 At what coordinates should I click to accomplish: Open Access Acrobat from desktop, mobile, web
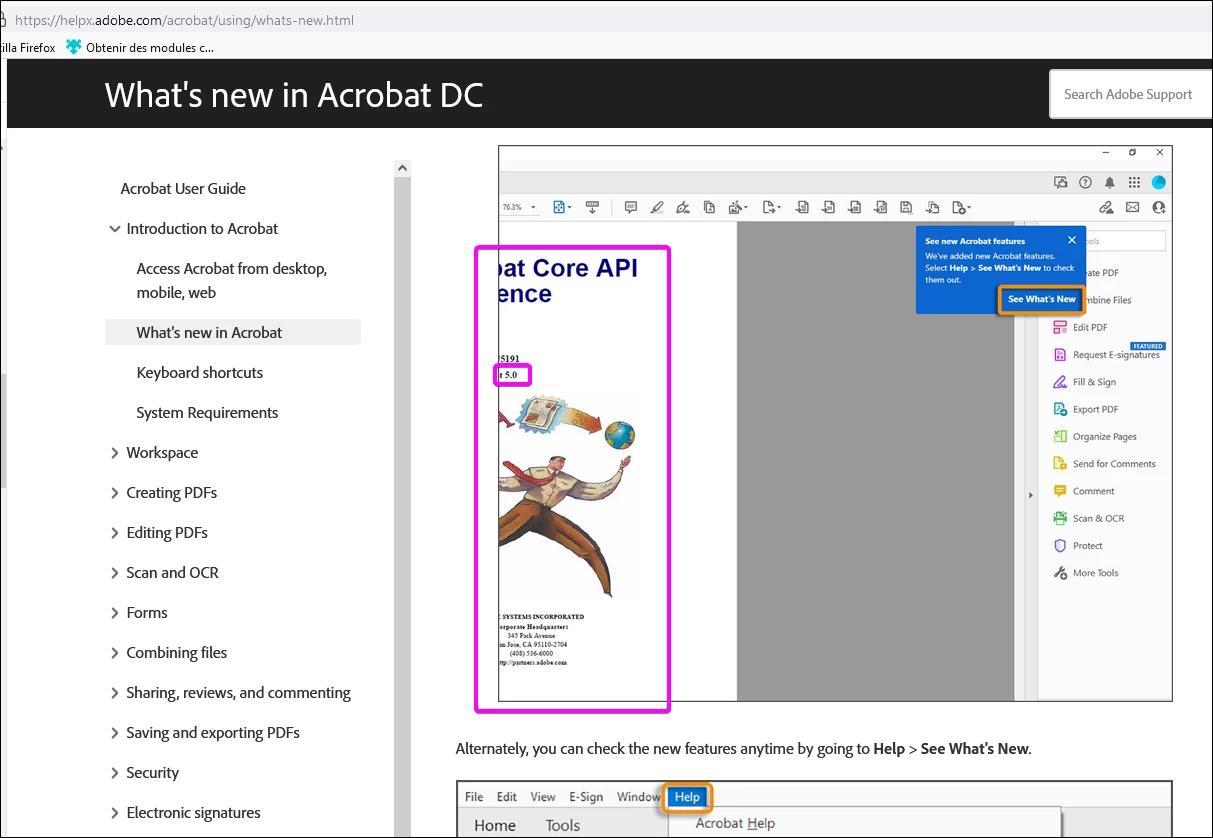tap(232, 280)
